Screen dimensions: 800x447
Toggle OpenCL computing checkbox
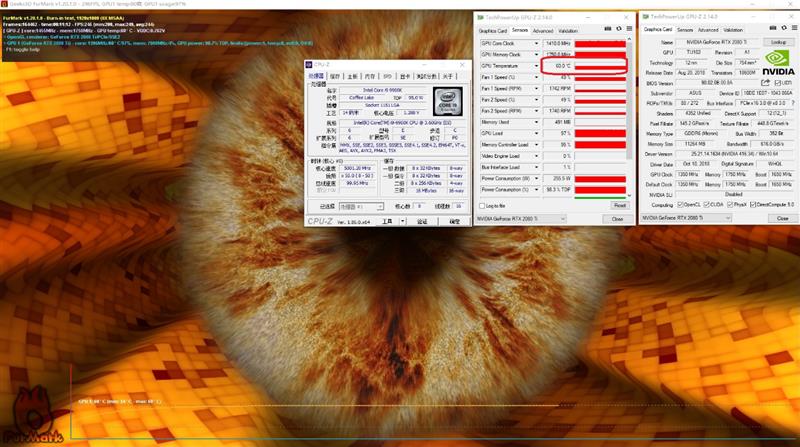[x=680, y=205]
